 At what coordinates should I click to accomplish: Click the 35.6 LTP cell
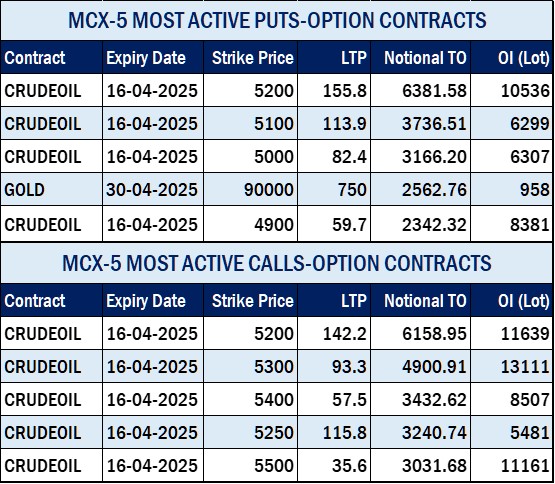pyautogui.click(x=334, y=465)
